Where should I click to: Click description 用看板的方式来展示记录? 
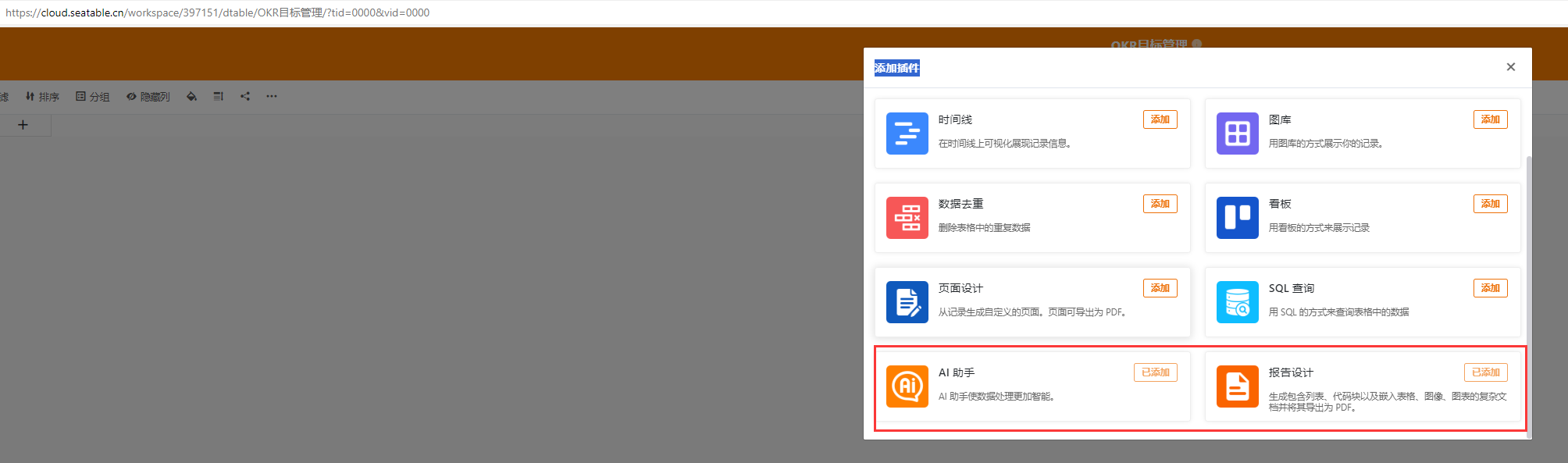[1319, 228]
